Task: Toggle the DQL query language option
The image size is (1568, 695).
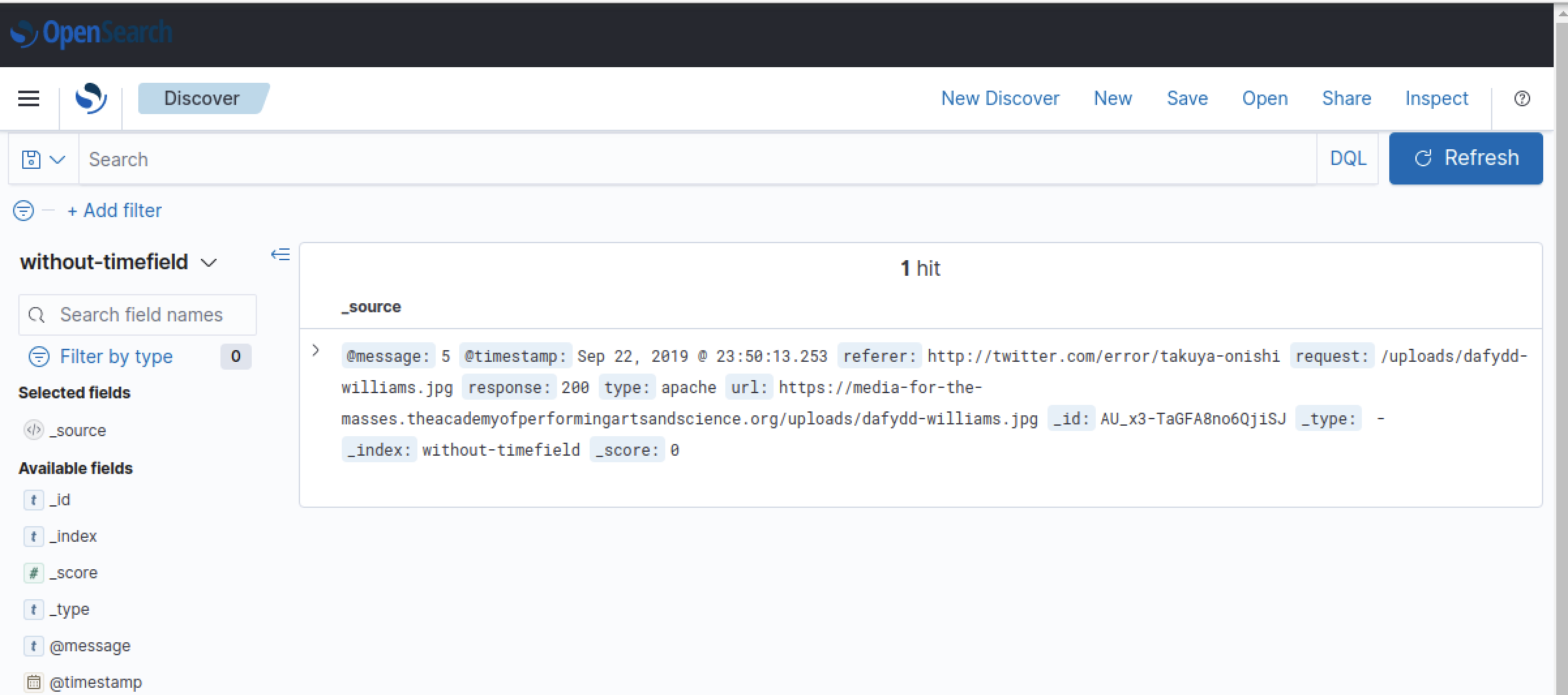Action: pyautogui.click(x=1347, y=158)
